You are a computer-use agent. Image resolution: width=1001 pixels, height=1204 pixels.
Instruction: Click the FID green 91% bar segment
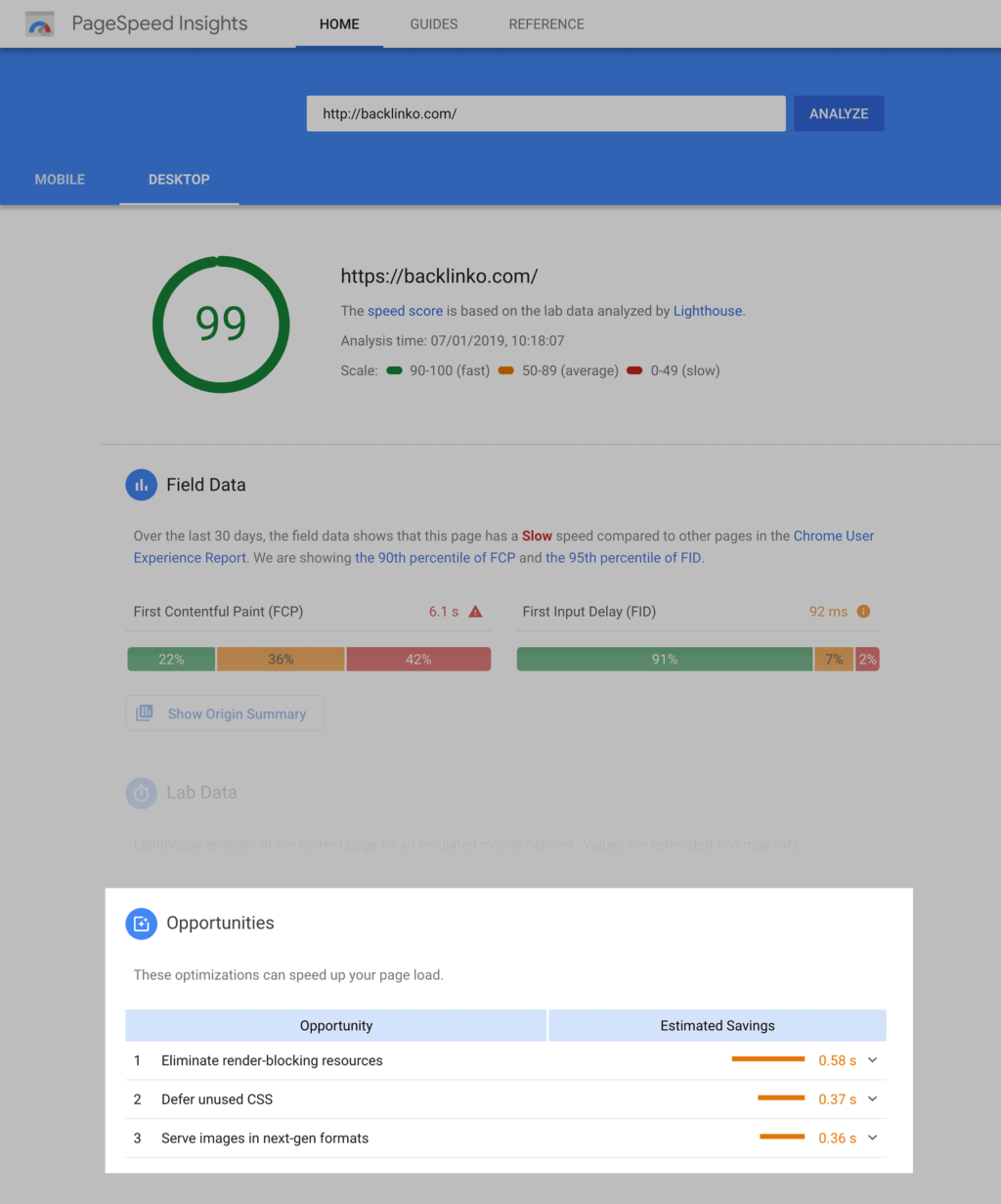point(665,660)
